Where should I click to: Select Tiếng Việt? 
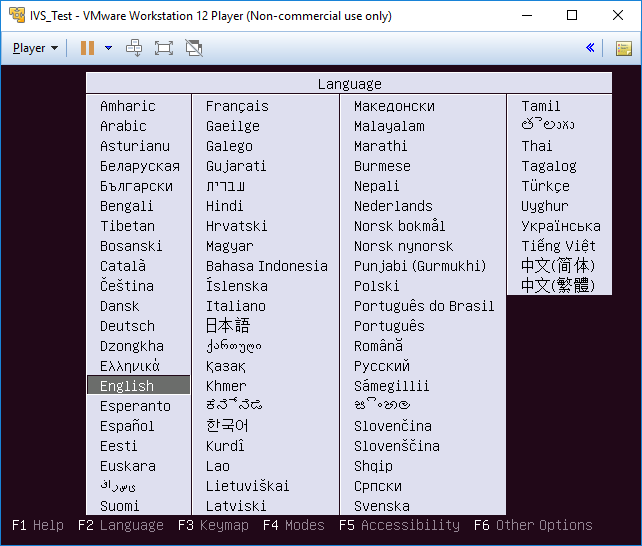click(558, 246)
